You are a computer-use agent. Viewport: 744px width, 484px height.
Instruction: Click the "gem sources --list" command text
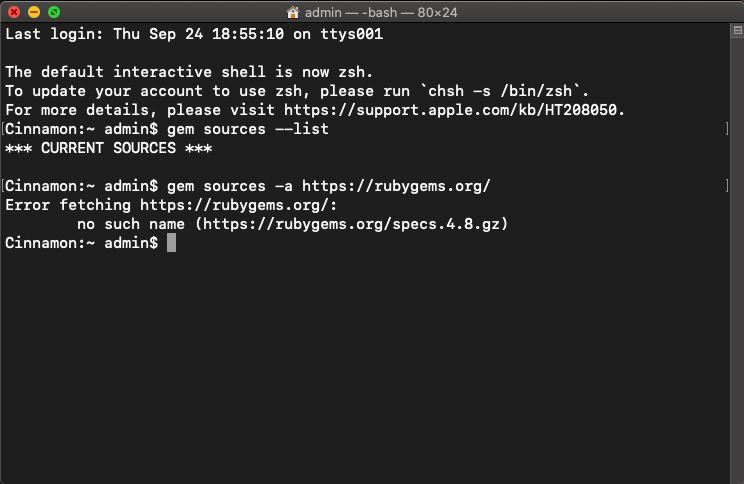pos(248,129)
